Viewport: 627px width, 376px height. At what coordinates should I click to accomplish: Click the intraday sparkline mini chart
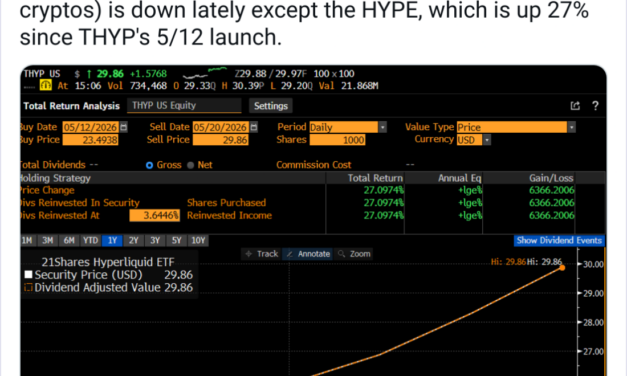[x=205, y=73]
